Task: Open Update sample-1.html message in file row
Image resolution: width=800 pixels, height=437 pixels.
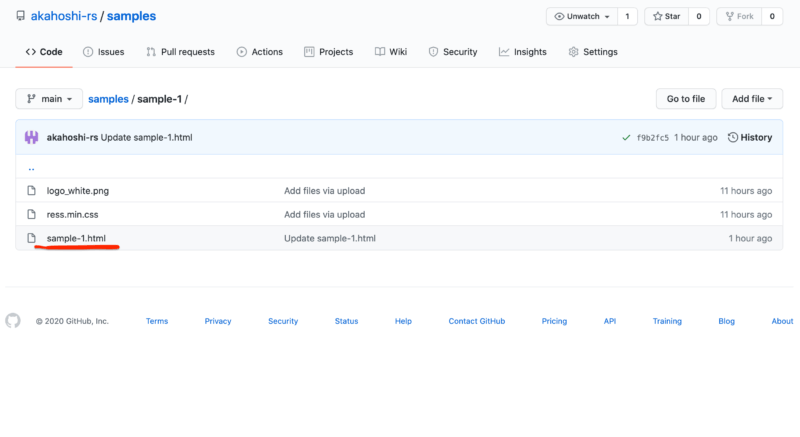Action: click(330, 238)
